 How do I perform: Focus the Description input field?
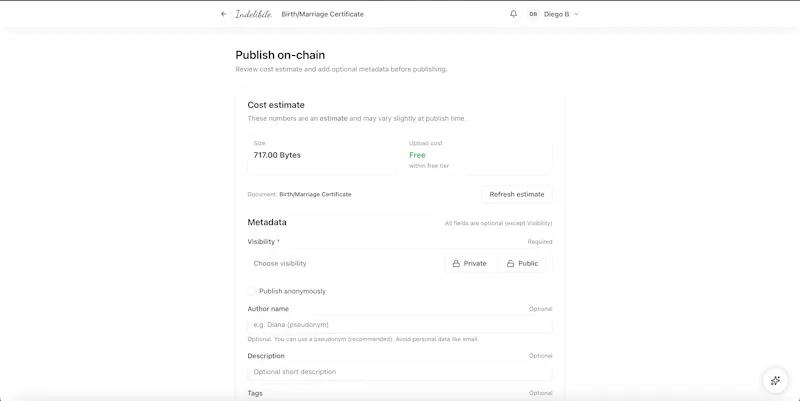(399, 372)
